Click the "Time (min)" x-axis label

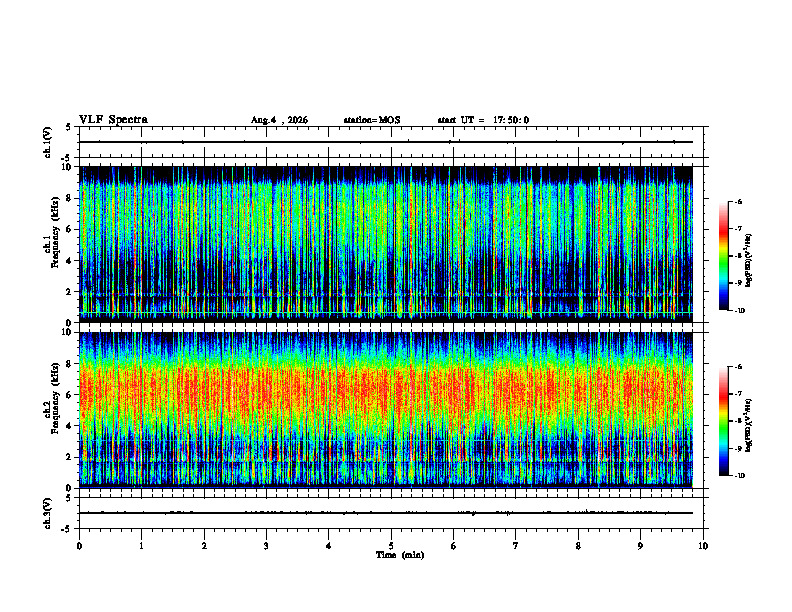tap(400, 555)
